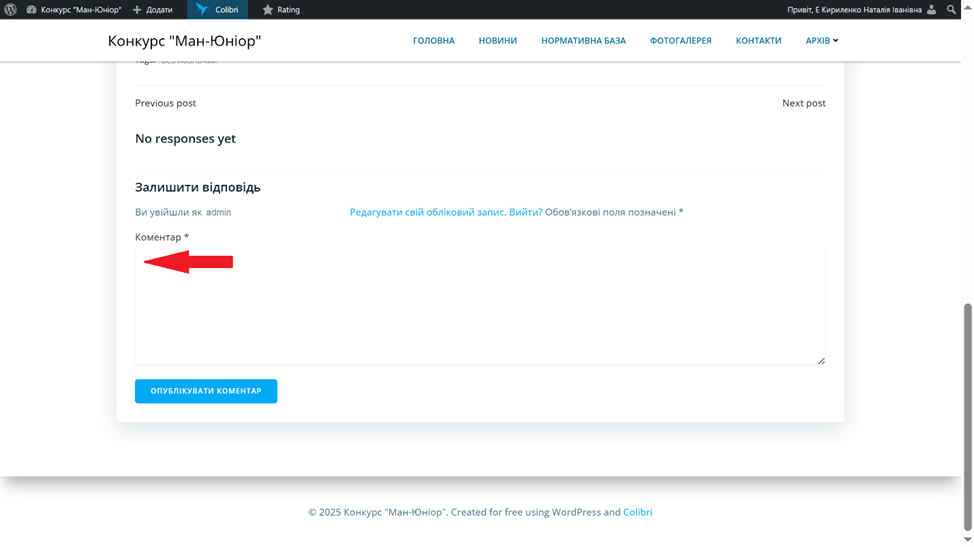Image resolution: width=974 pixels, height=547 pixels.
Task: Open the site dashboard gauge icon
Action: (x=32, y=10)
